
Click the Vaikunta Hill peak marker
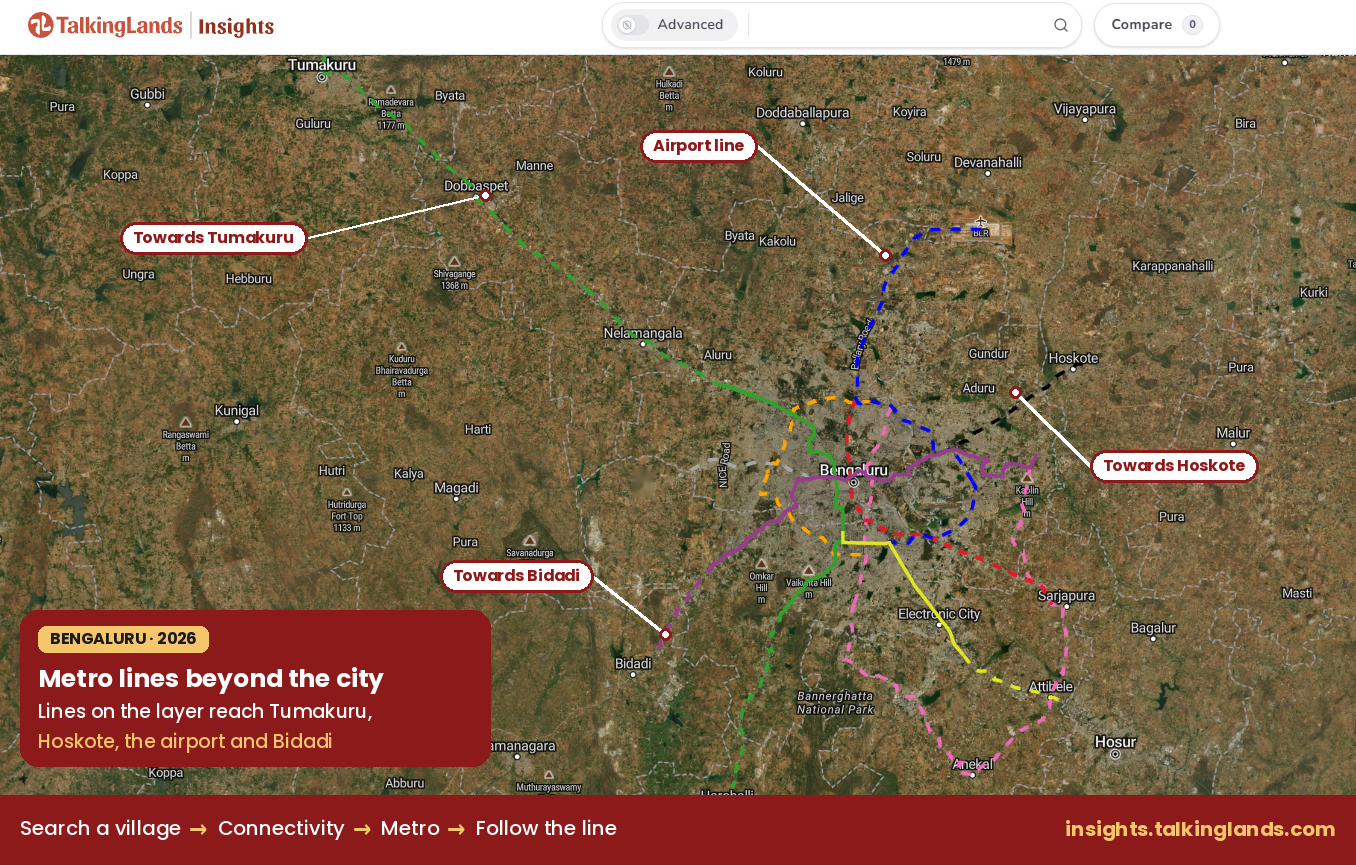pos(809,569)
